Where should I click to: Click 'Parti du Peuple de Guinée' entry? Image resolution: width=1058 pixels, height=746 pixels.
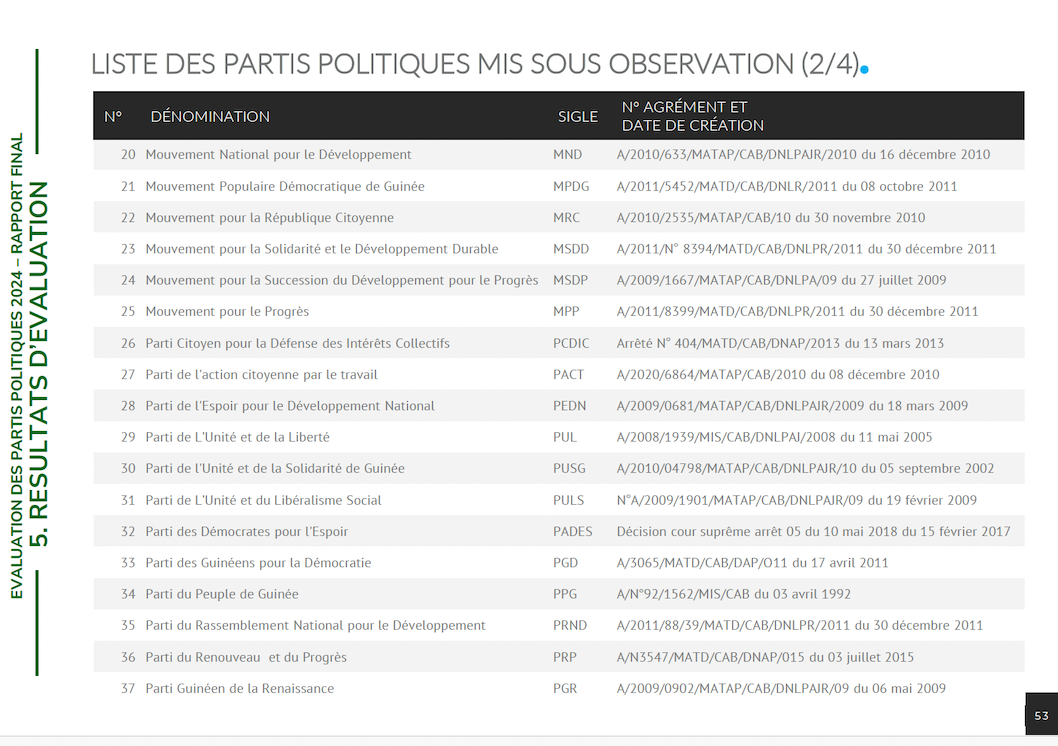(221, 594)
